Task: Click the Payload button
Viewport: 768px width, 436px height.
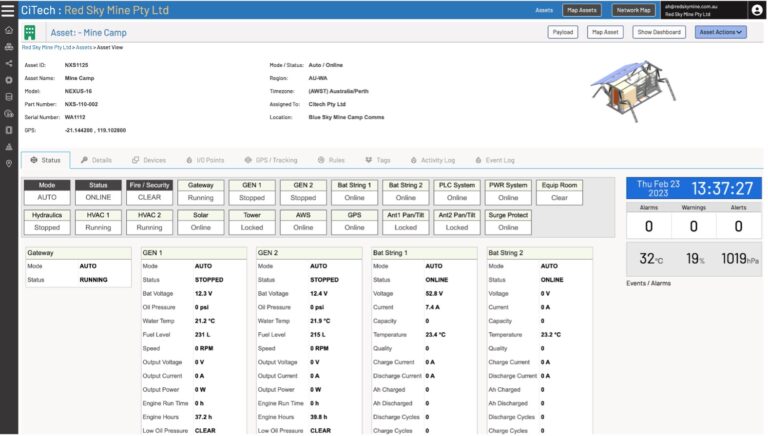Action: [562, 32]
